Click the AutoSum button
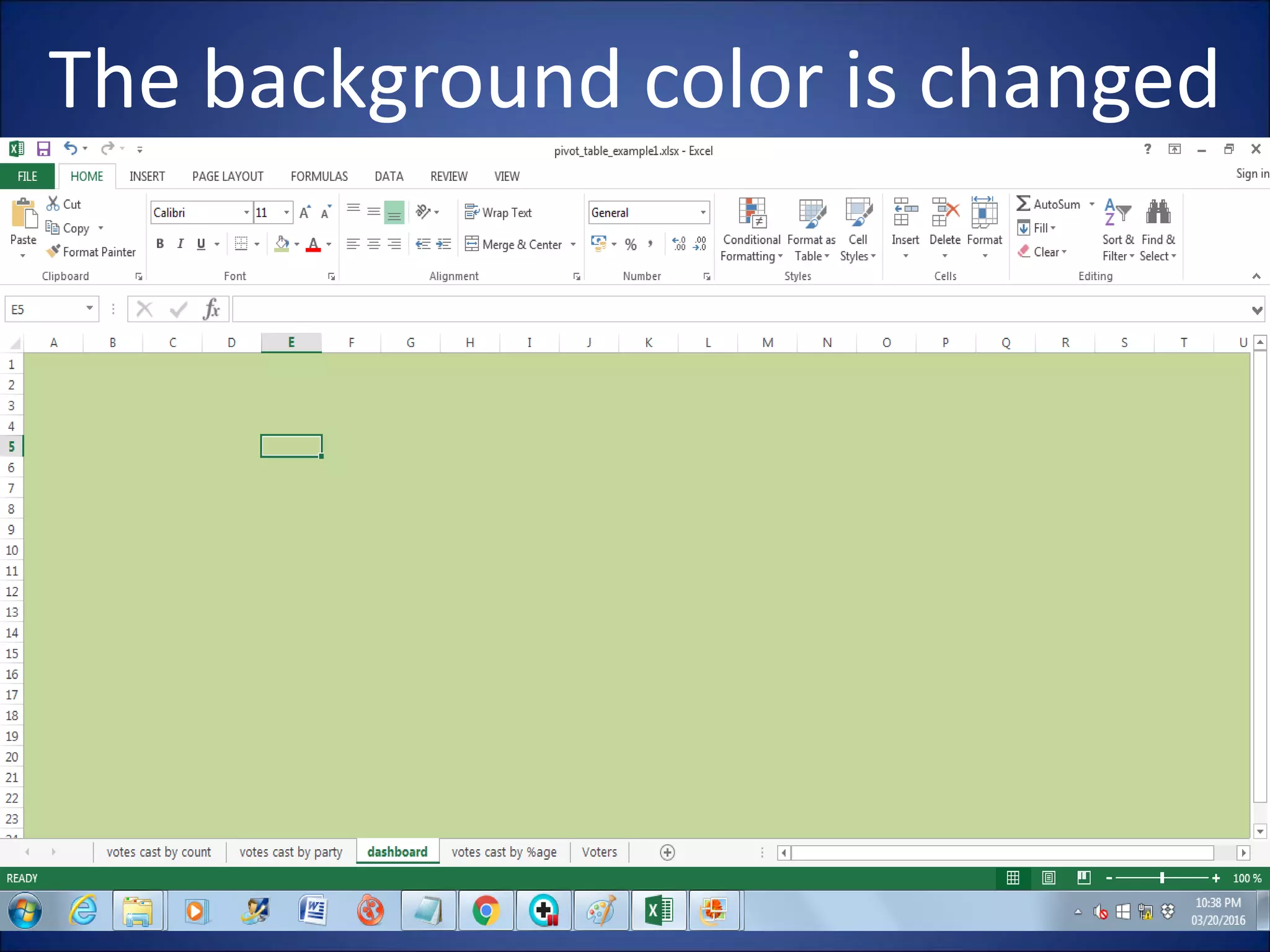The width and height of the screenshot is (1270, 952). 1049,204
